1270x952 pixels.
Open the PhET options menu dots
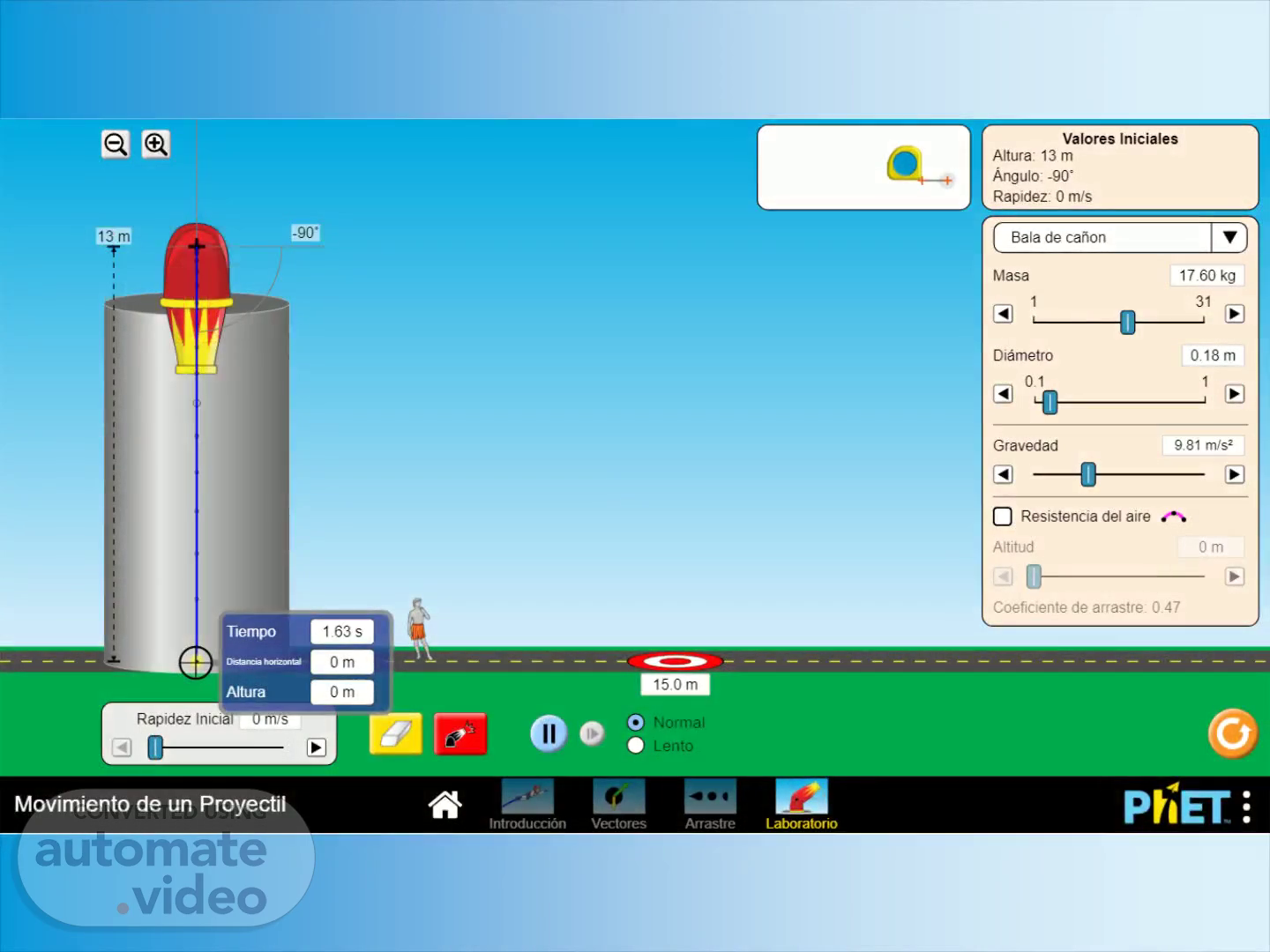click(1246, 807)
